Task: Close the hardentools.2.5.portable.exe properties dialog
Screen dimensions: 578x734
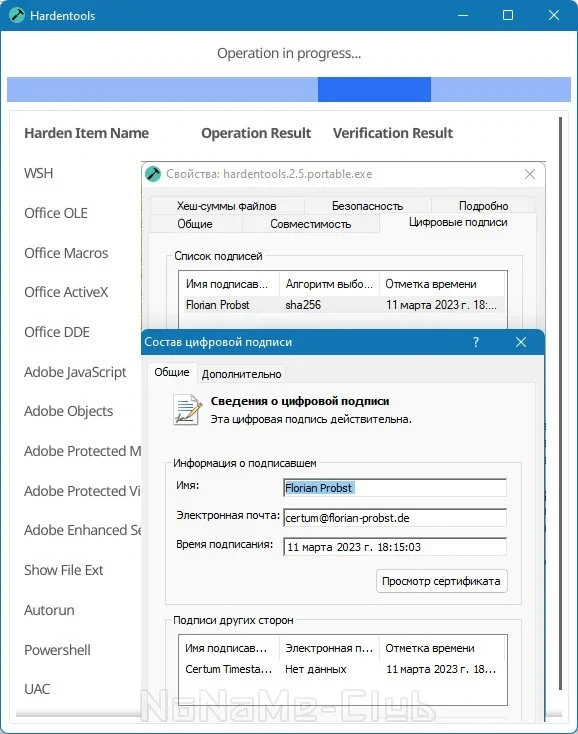Action: tap(530, 174)
